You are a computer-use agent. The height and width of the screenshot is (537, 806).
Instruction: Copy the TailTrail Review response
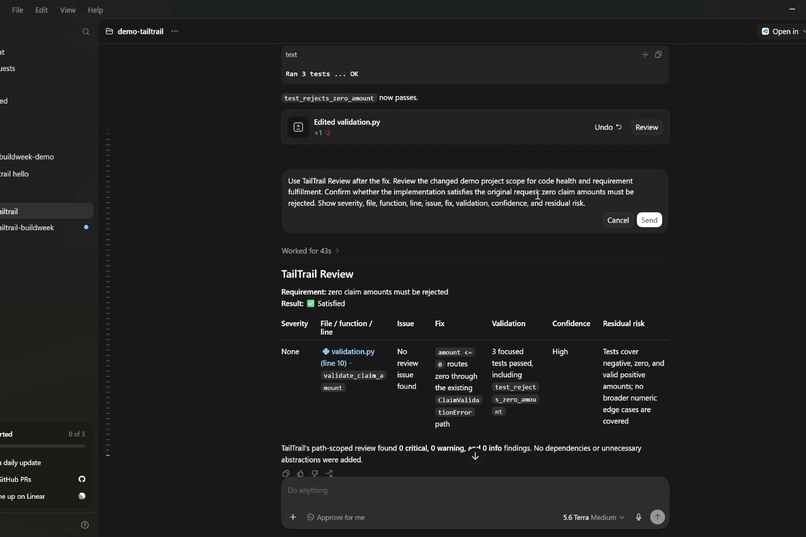coord(286,473)
